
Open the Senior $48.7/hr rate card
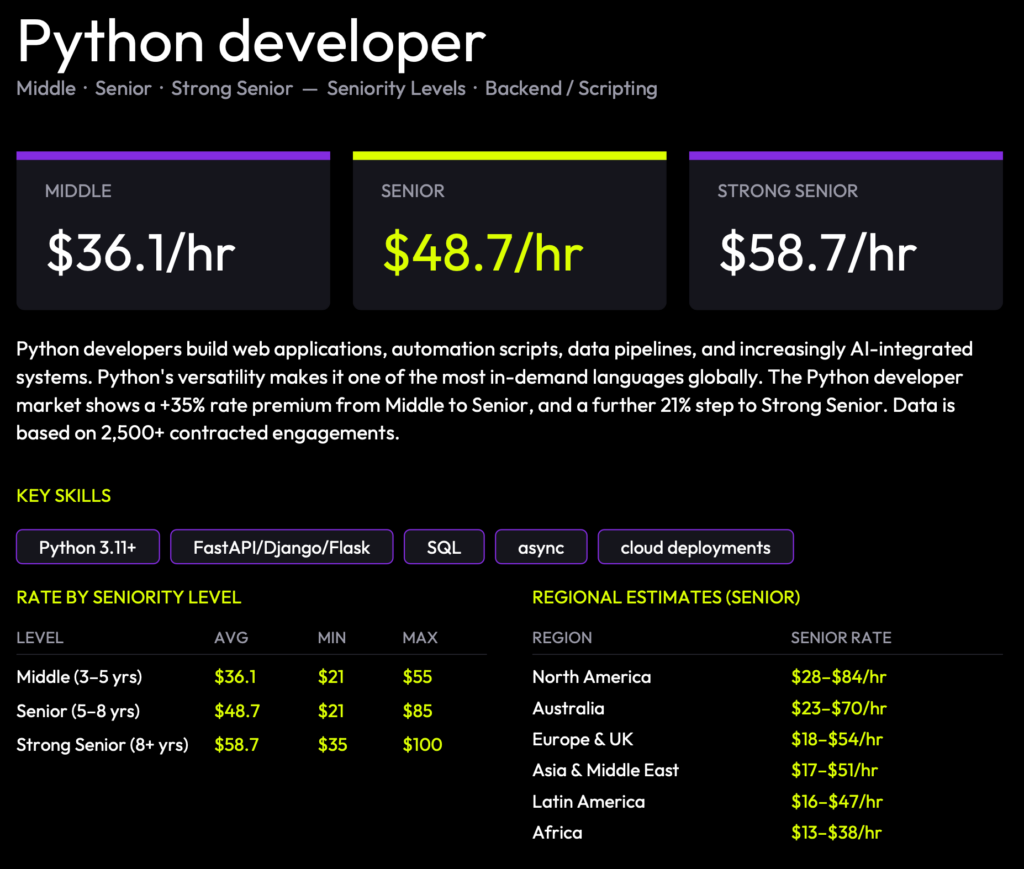point(509,231)
